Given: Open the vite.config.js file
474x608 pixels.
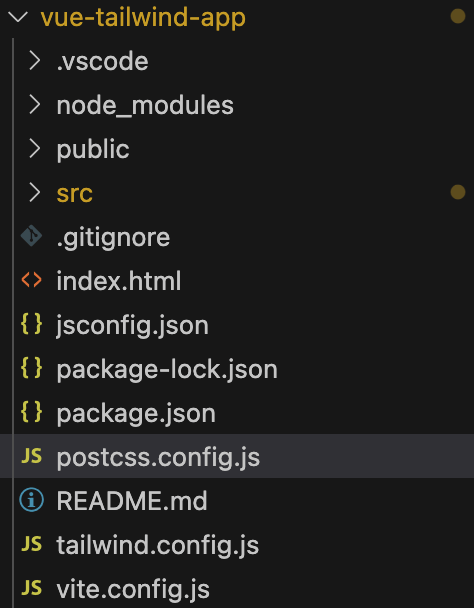Looking at the screenshot, I should coord(133,589).
